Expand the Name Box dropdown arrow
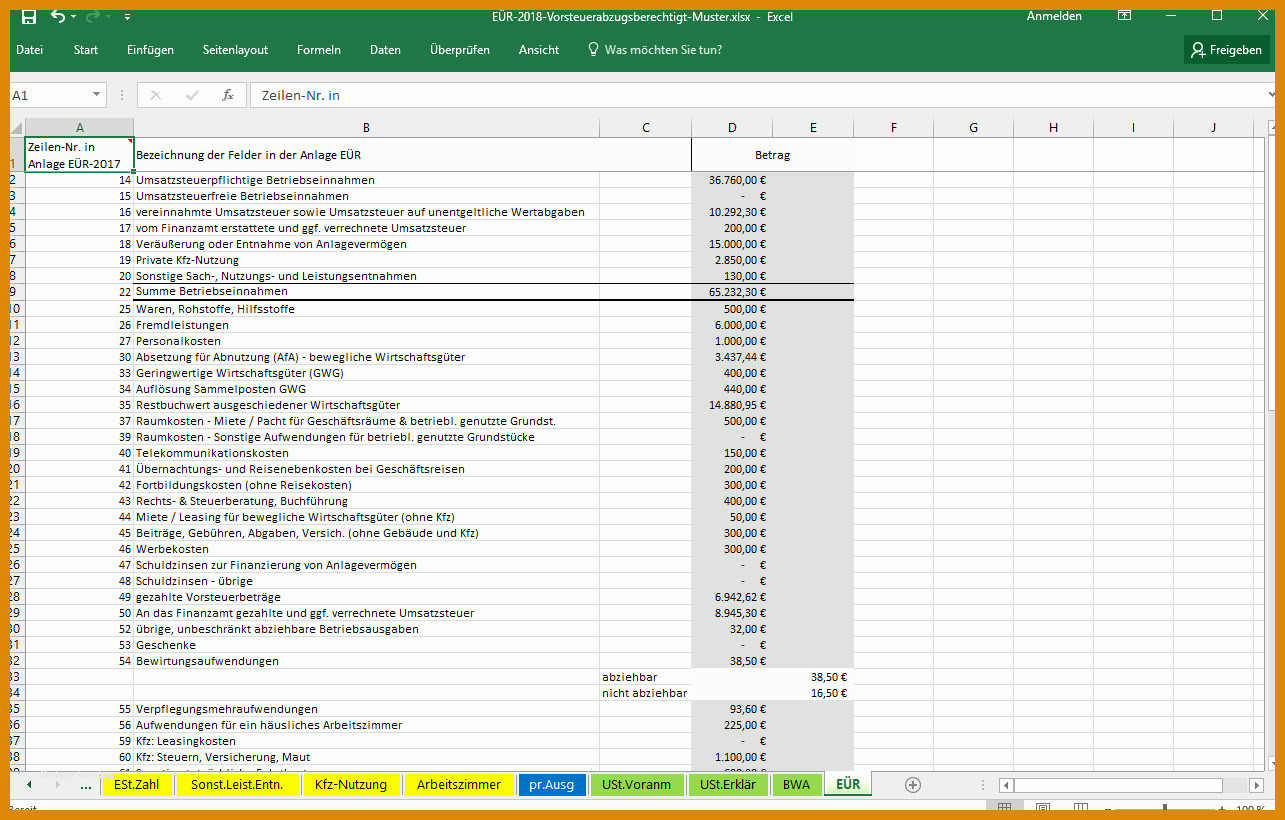 [x=97, y=95]
